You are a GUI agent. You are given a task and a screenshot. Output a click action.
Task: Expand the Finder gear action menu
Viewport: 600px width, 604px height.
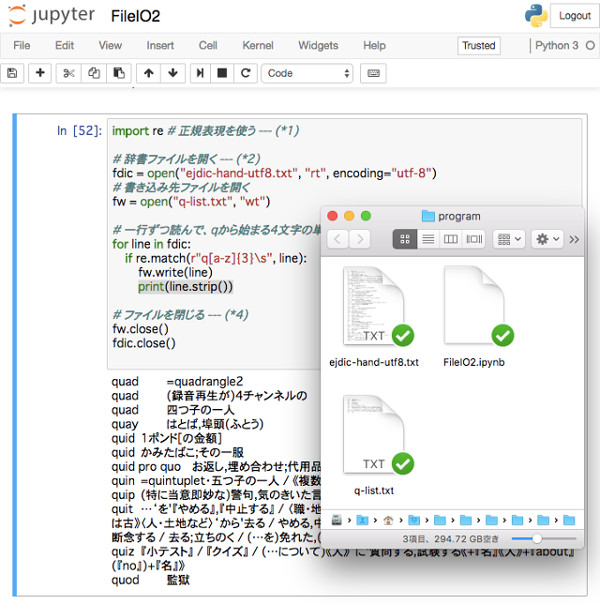pos(548,239)
